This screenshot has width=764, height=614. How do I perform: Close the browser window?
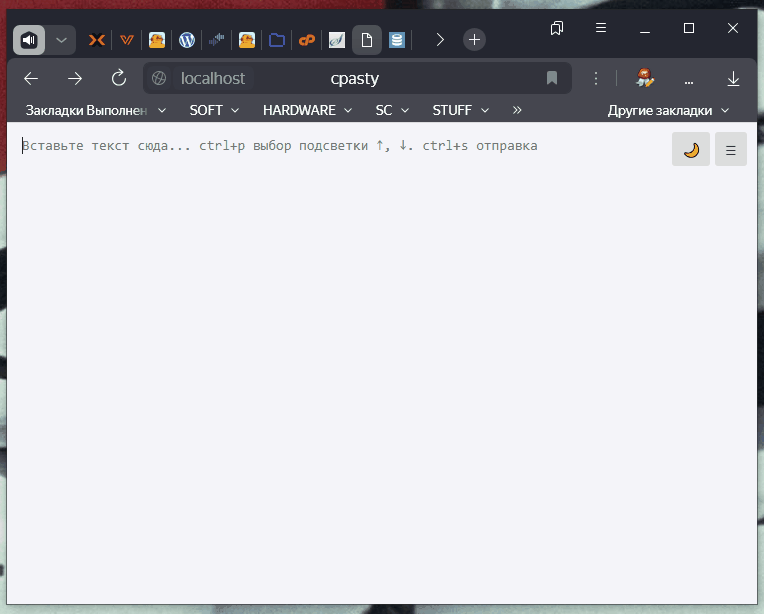733,28
